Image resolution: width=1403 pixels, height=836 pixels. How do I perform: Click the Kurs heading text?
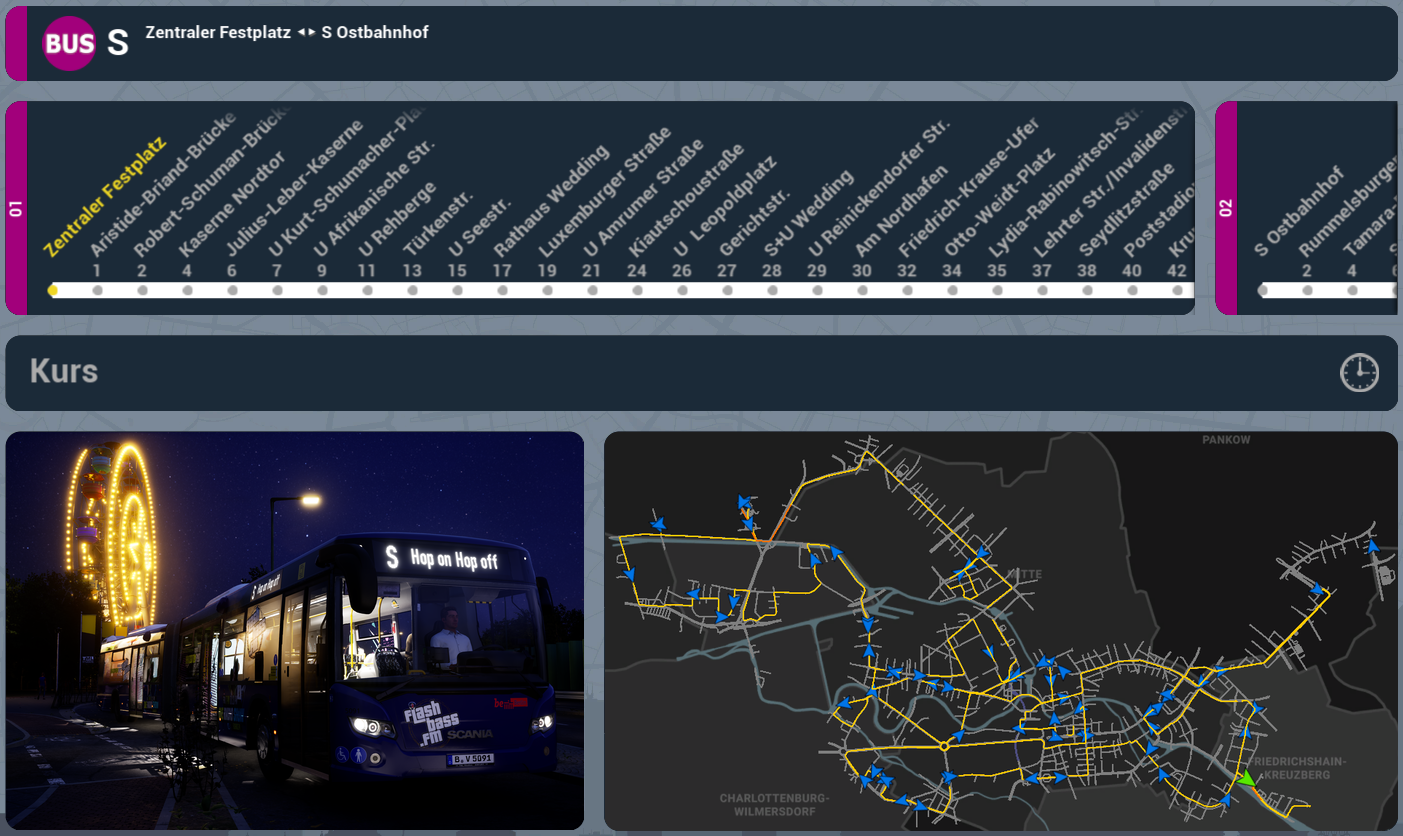pos(64,372)
